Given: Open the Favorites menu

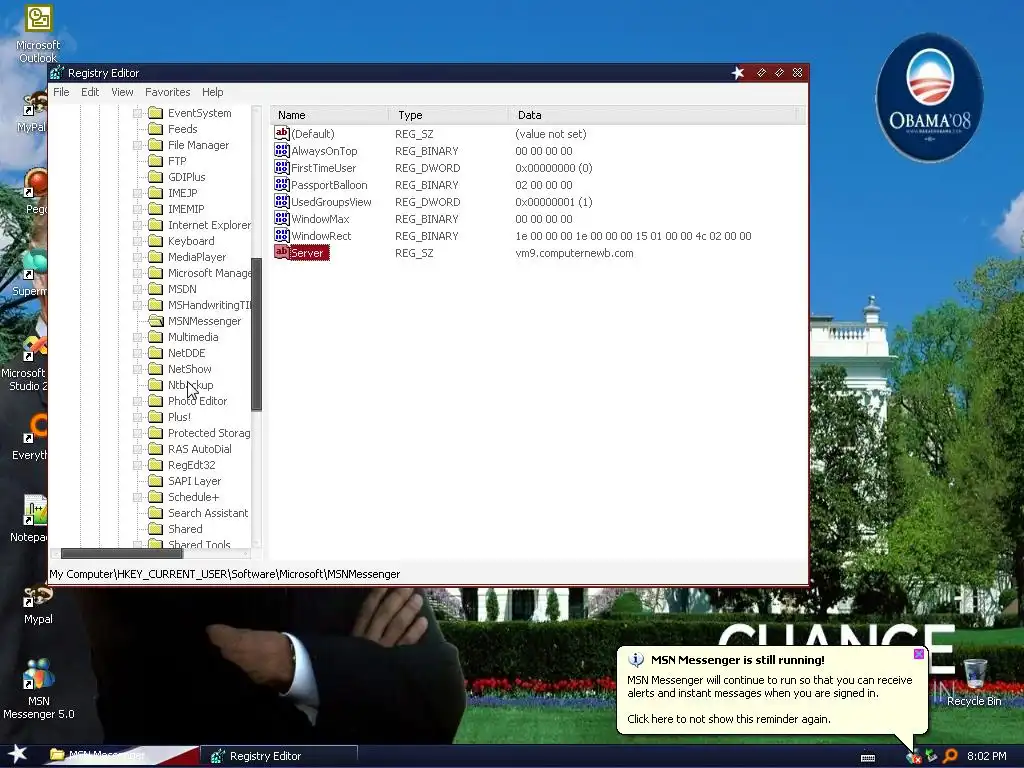Looking at the screenshot, I should [x=168, y=92].
